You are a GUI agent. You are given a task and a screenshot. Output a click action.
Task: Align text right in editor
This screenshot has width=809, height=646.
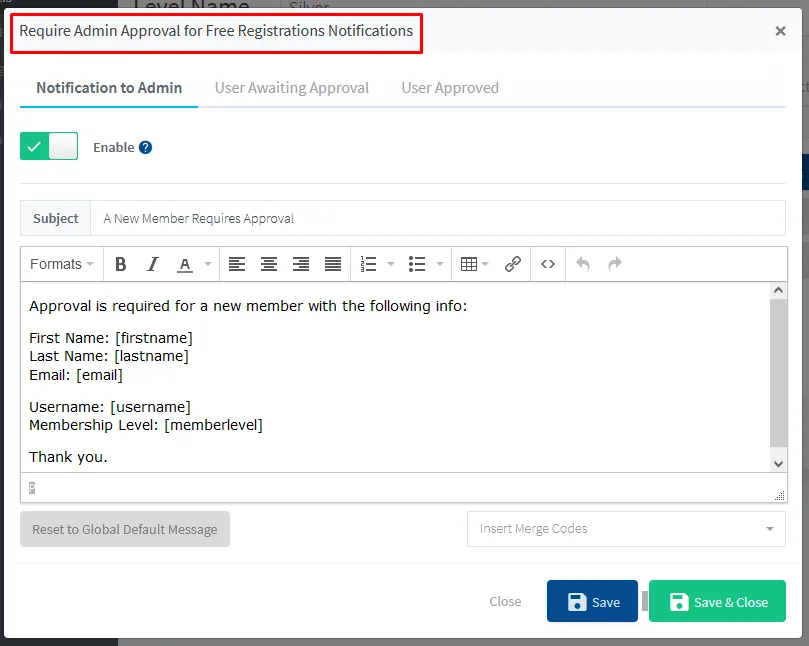[x=301, y=264]
